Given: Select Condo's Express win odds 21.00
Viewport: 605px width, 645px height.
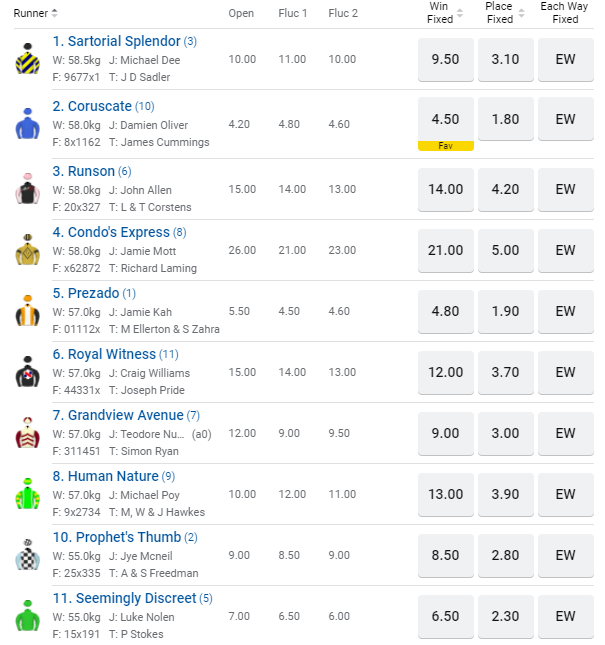Looking at the screenshot, I should 445,250.
